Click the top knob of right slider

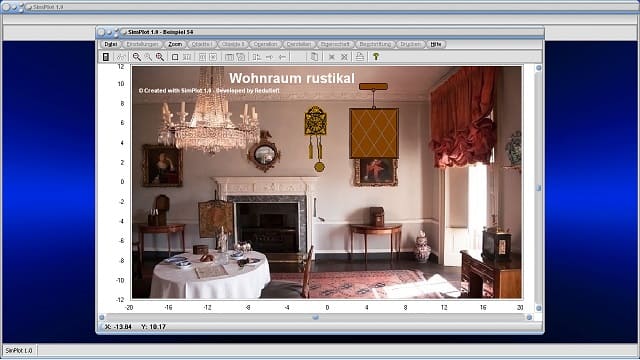(x=538, y=68)
